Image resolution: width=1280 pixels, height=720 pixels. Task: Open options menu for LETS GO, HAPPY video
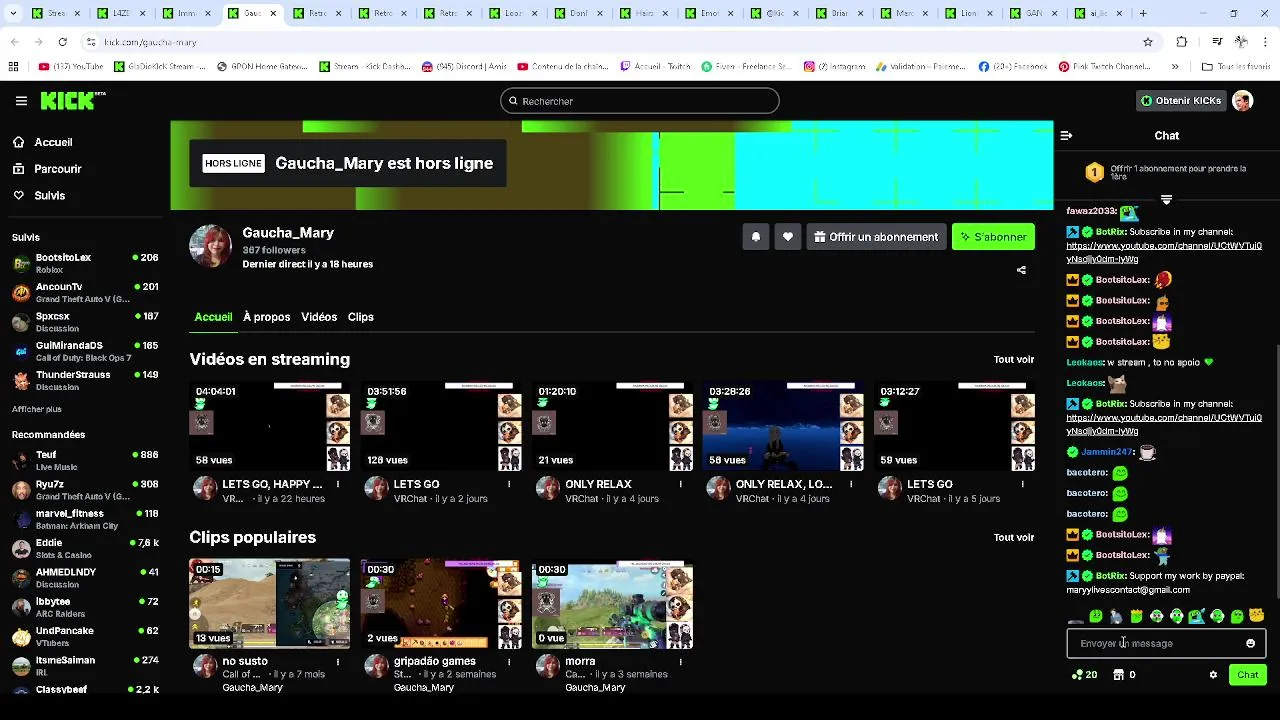(338, 484)
